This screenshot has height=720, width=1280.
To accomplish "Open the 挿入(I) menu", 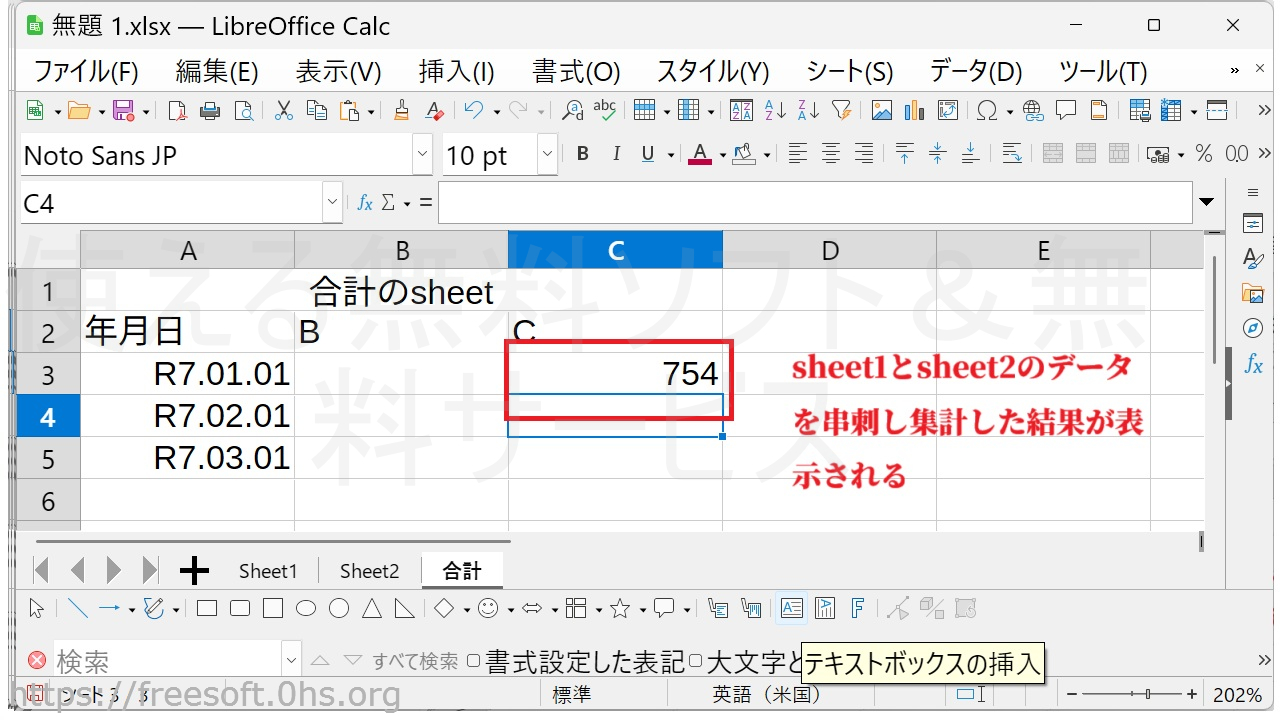I will pyautogui.click(x=456, y=72).
